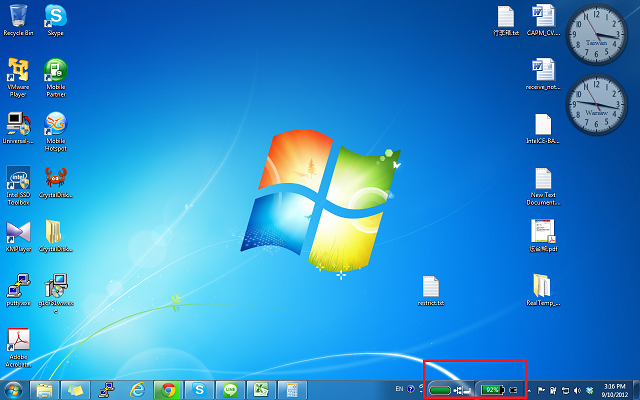
Task: Select the VMware Player desktop shortcut
Action: click(18, 78)
